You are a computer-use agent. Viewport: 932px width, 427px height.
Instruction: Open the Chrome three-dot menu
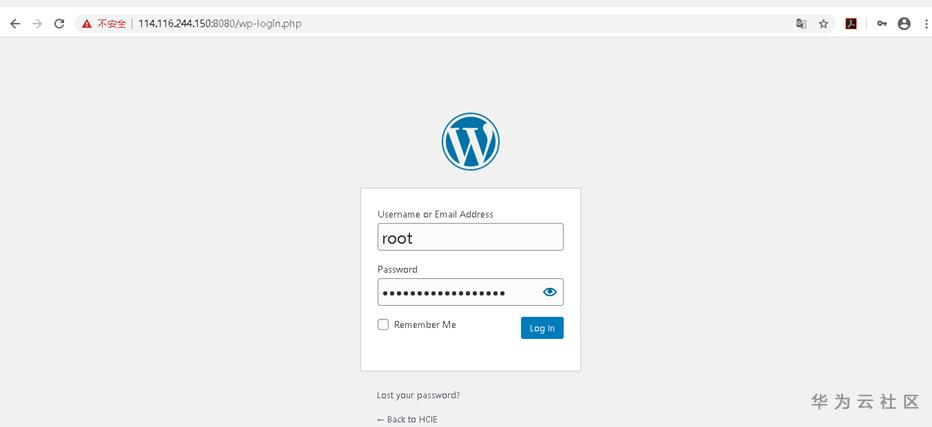[x=927, y=24]
